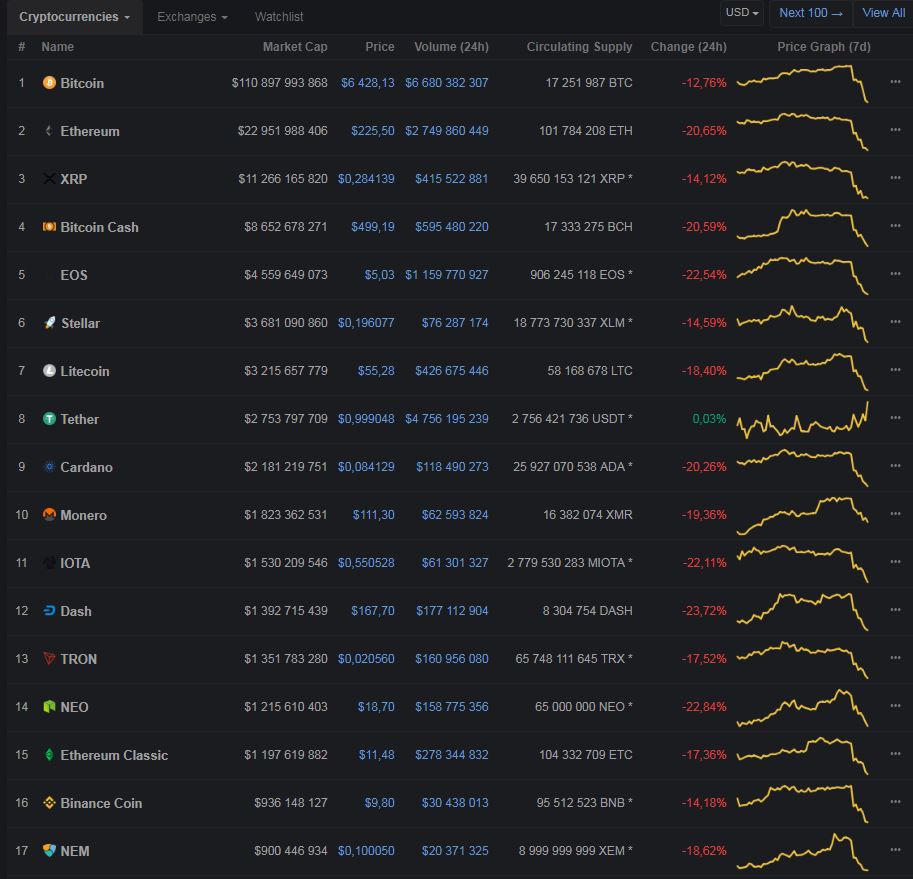Open more options for NEM row
The height and width of the screenshot is (879, 913).
pos(896,850)
